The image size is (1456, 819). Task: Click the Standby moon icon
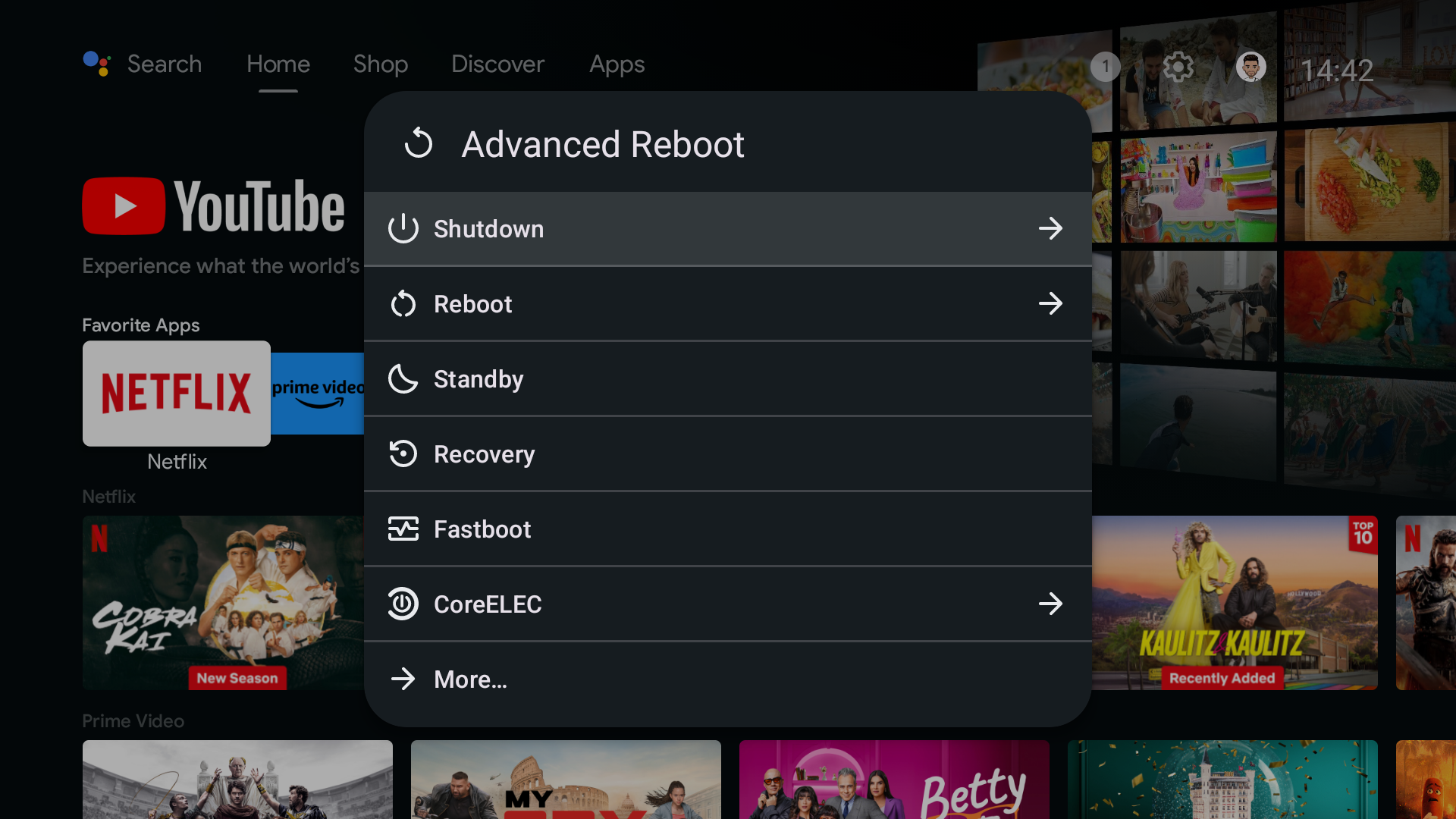pyautogui.click(x=403, y=378)
